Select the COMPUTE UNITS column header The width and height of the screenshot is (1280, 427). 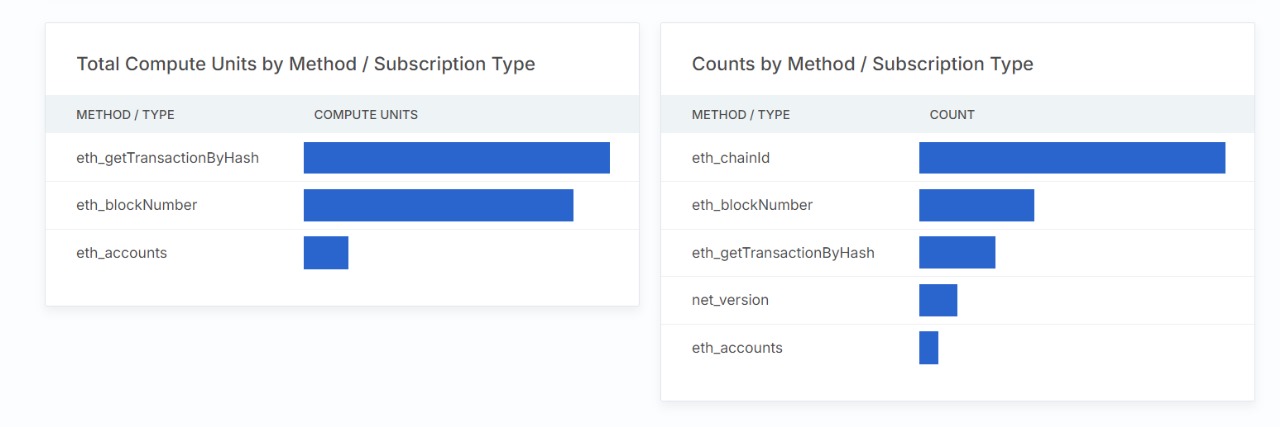pos(366,115)
